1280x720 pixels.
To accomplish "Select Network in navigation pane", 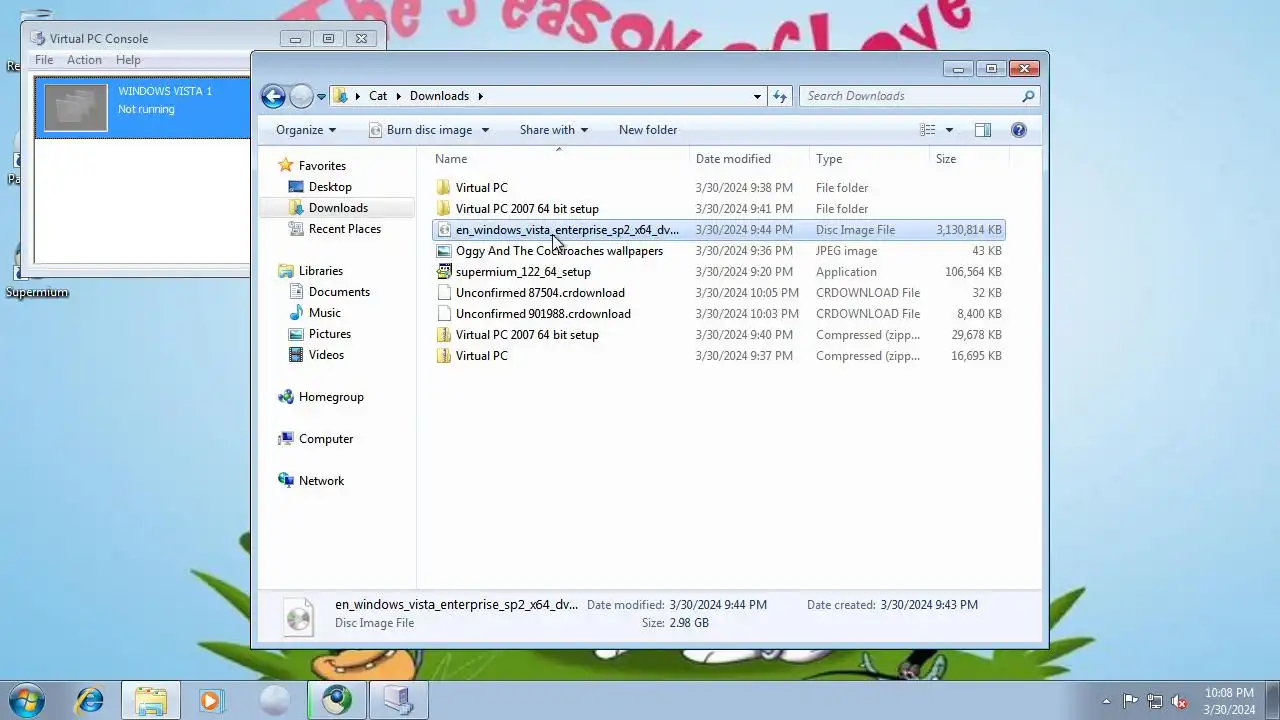I will 321,481.
